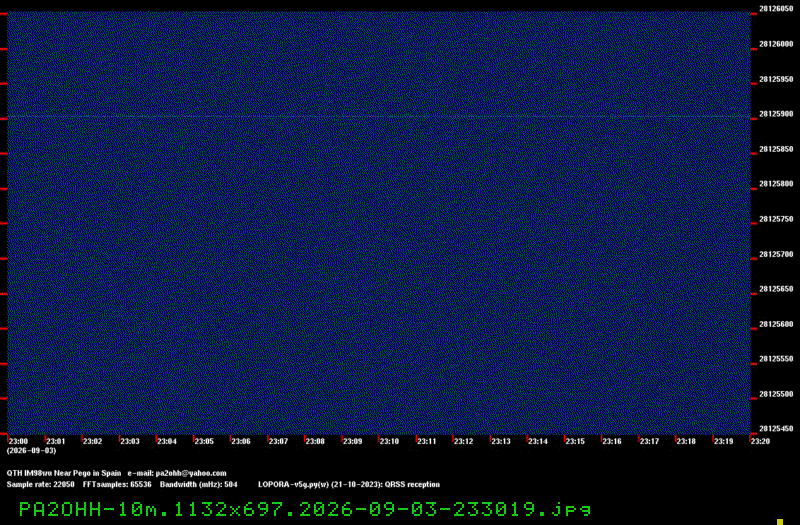The image size is (800, 525).
Task: Click the green PA2OHH-10m filename text
Action: 305,509
